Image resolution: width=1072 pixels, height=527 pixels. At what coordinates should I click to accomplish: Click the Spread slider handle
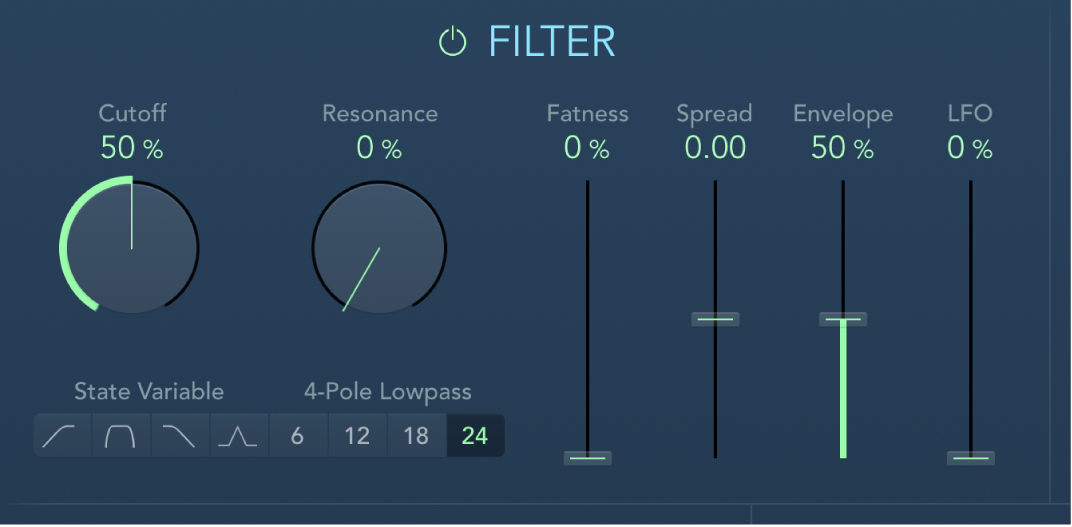click(x=715, y=319)
